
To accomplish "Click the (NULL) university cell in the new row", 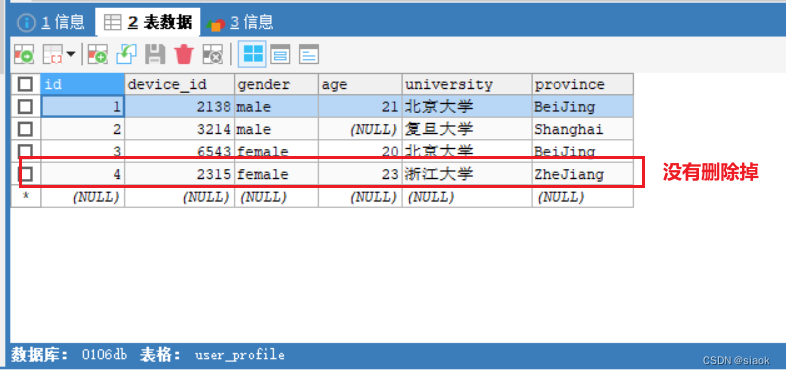I will click(467, 197).
